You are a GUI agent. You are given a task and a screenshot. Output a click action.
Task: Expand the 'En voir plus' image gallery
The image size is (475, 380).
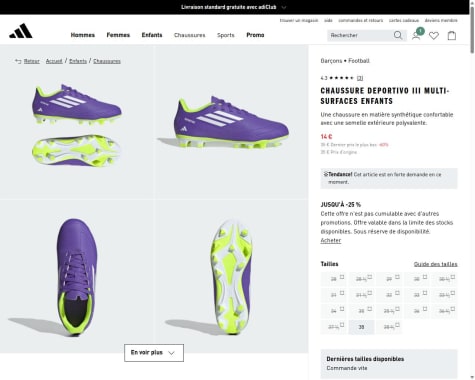coord(154,353)
